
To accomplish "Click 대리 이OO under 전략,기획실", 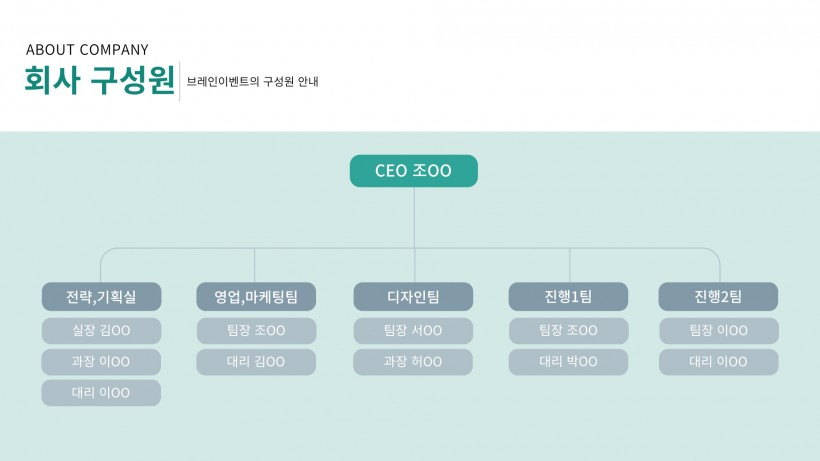I will pos(101,393).
